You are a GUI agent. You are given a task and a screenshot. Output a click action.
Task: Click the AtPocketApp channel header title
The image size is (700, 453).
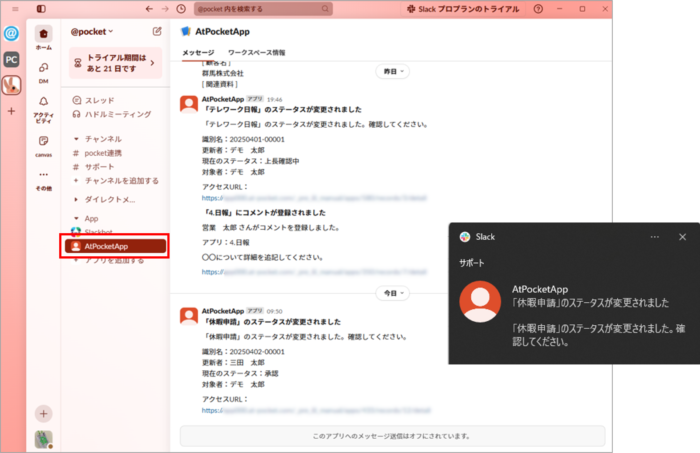222,32
